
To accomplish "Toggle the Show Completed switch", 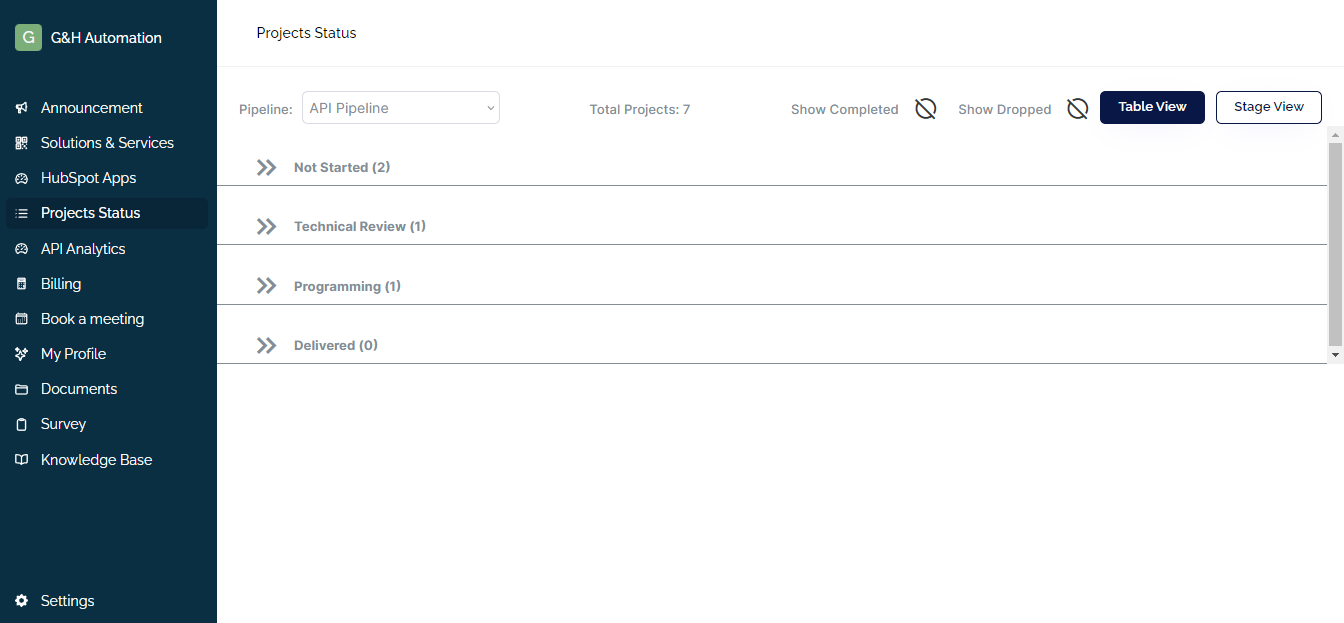I will (x=926, y=109).
